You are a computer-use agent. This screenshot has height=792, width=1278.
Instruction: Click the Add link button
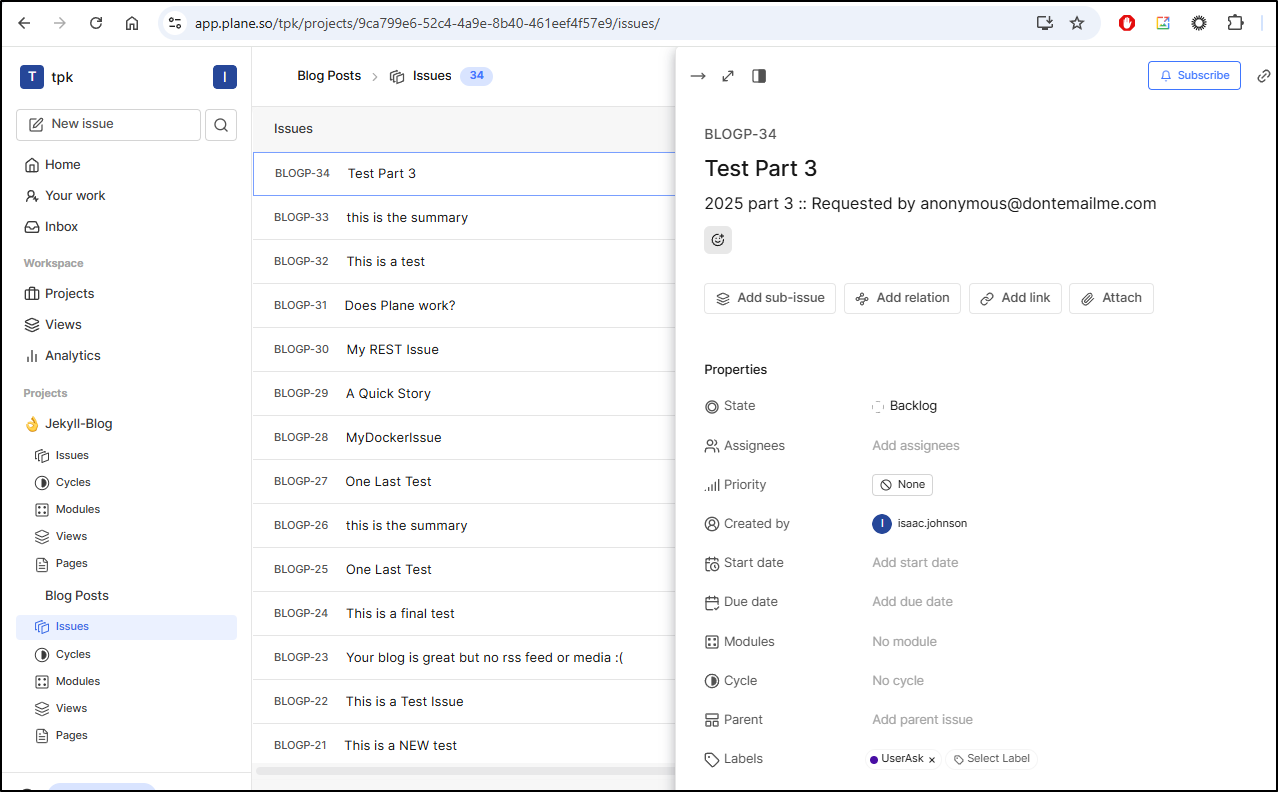(1015, 298)
